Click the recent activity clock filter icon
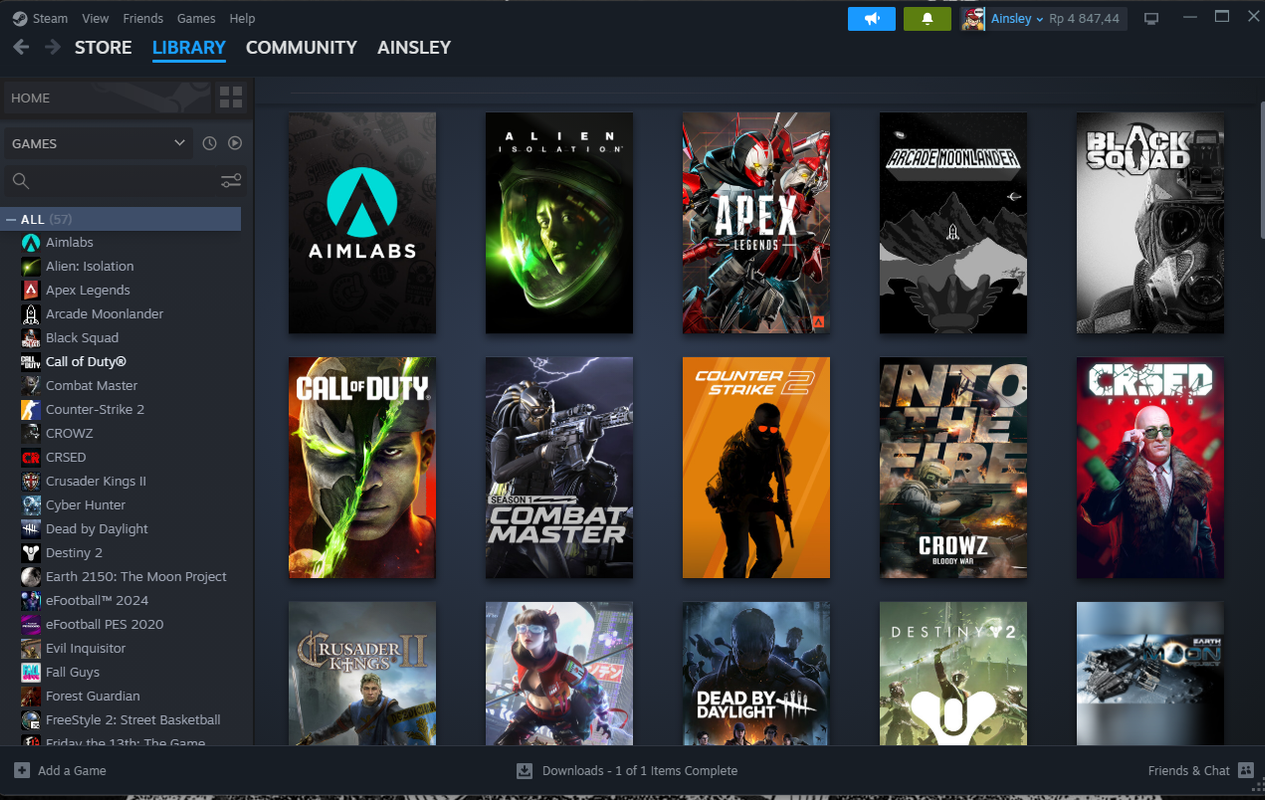 pos(209,143)
